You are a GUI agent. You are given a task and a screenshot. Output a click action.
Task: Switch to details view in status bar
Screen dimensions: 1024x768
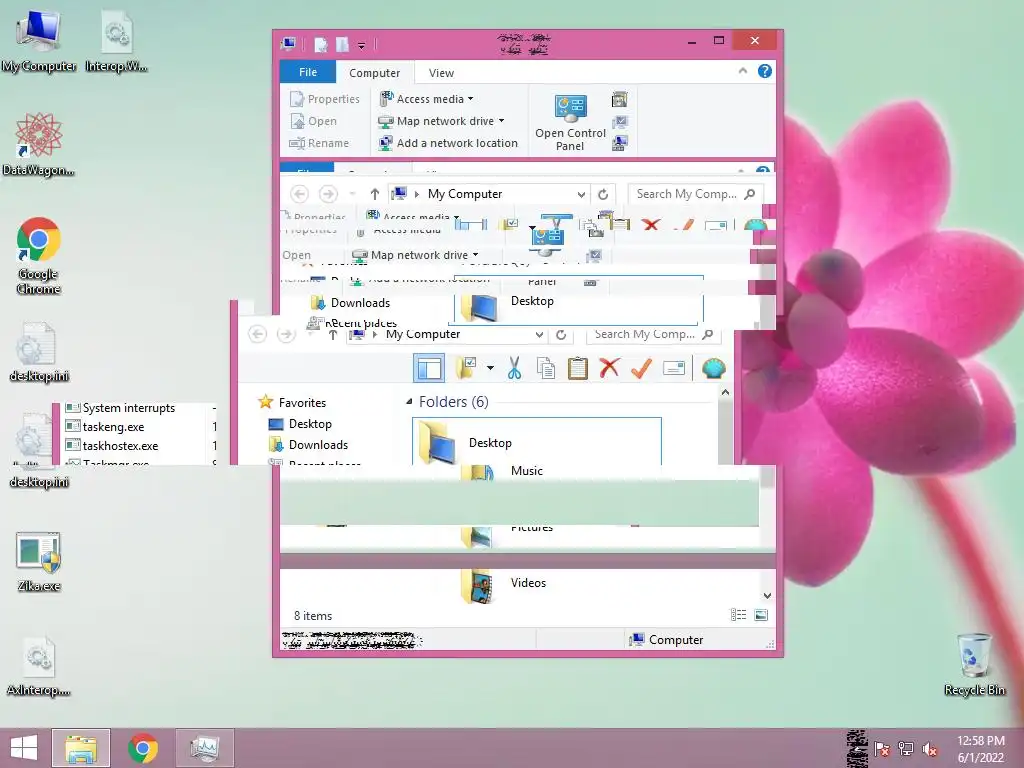[738, 615]
